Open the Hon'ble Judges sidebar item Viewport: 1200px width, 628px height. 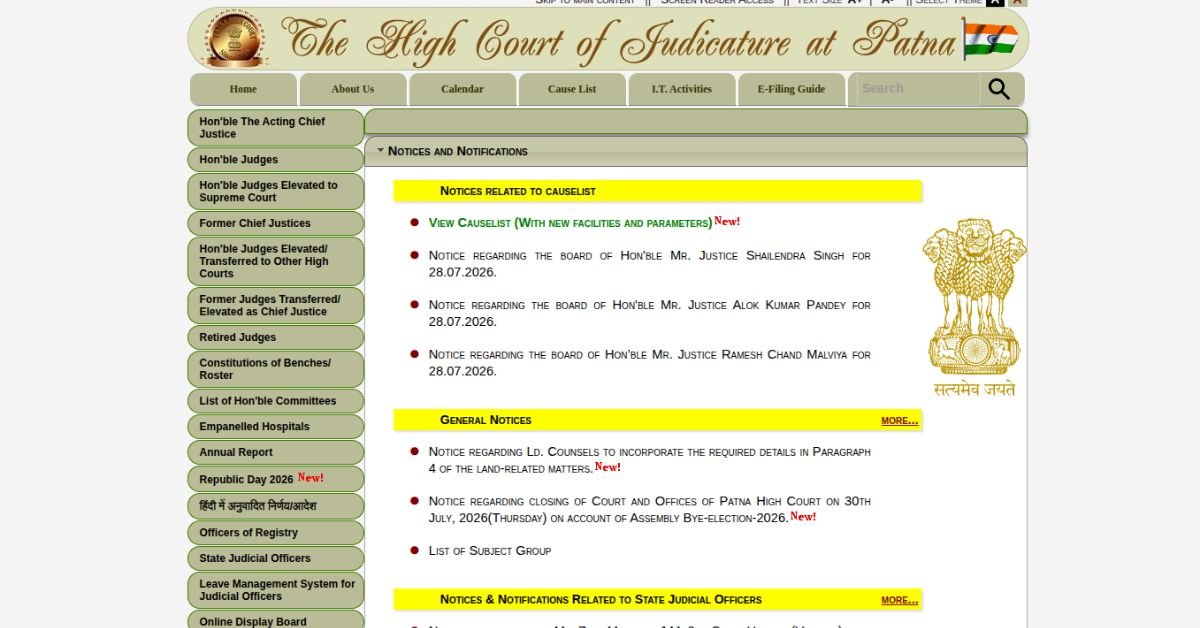(x=275, y=160)
